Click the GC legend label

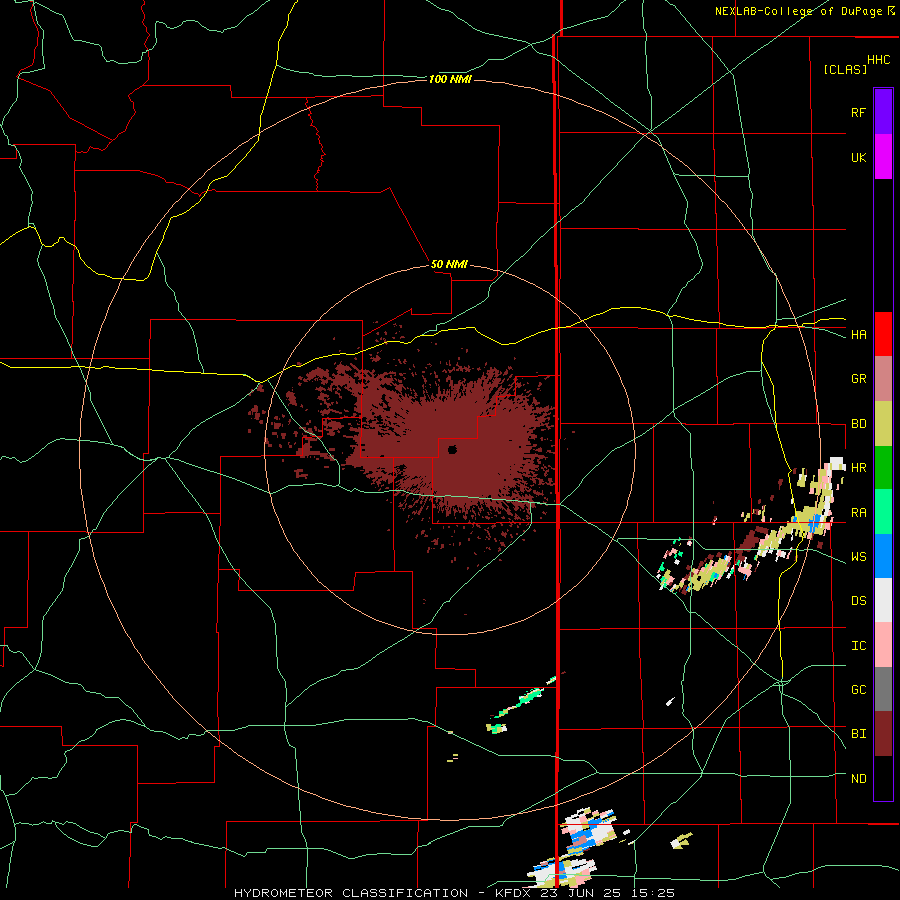point(858,690)
